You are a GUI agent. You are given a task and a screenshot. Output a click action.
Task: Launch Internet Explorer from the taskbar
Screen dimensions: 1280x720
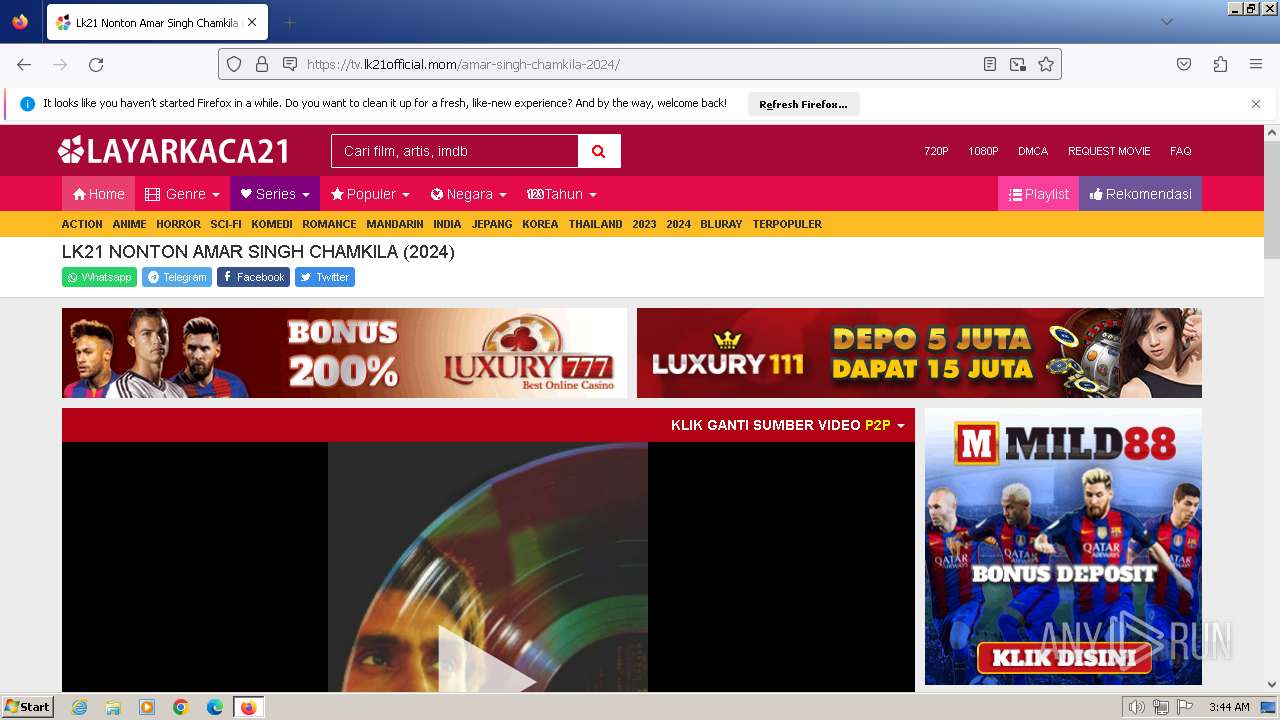79,707
